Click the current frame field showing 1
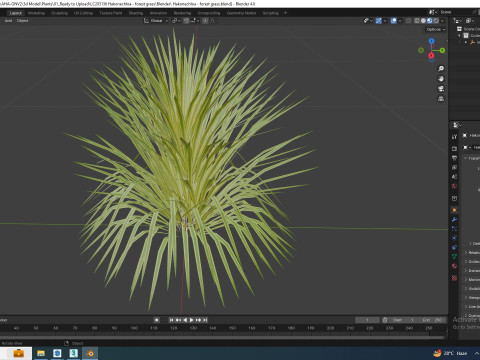 [x=367, y=320]
